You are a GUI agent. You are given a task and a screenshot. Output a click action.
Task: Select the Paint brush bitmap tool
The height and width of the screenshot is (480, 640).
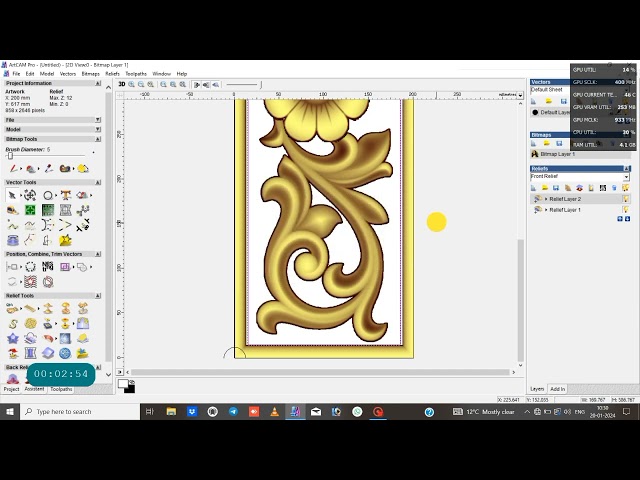(14, 168)
